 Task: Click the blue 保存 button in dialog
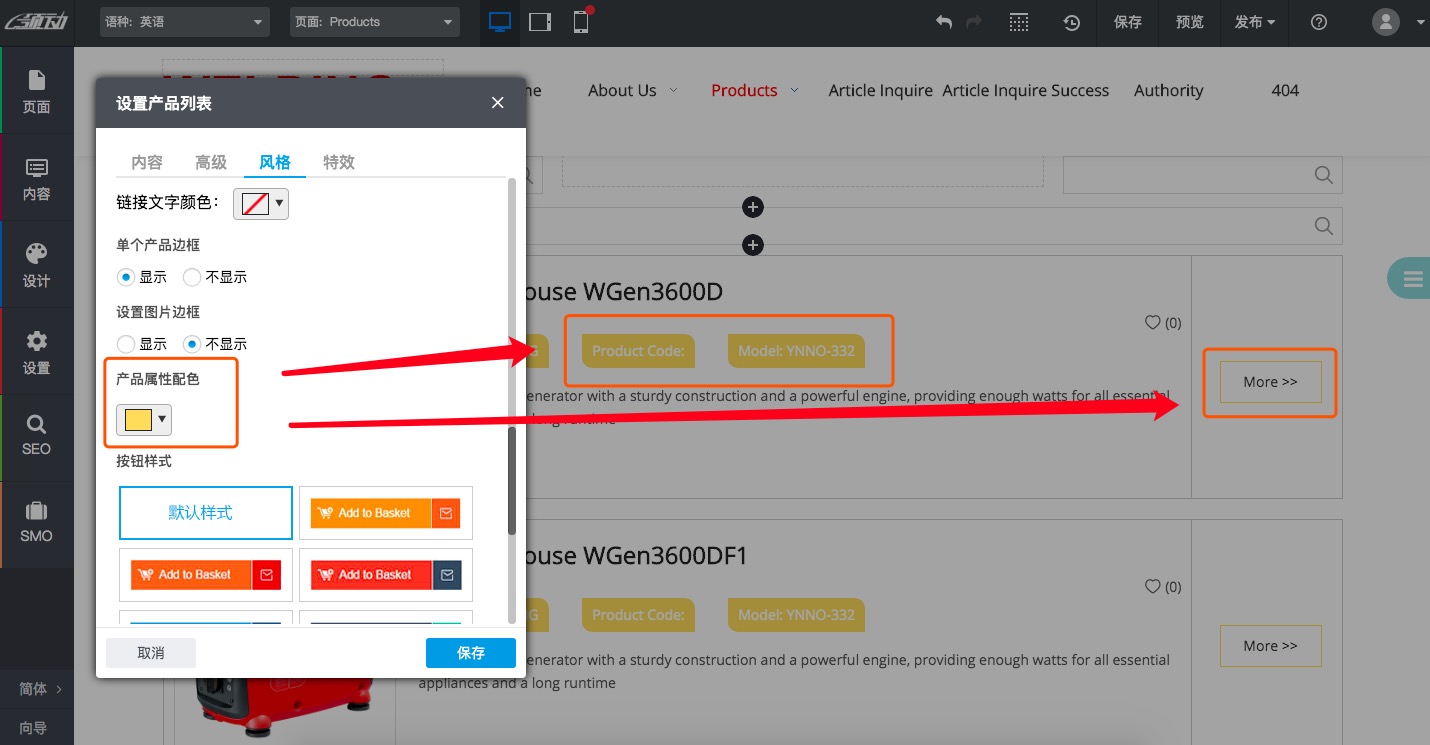click(x=470, y=653)
